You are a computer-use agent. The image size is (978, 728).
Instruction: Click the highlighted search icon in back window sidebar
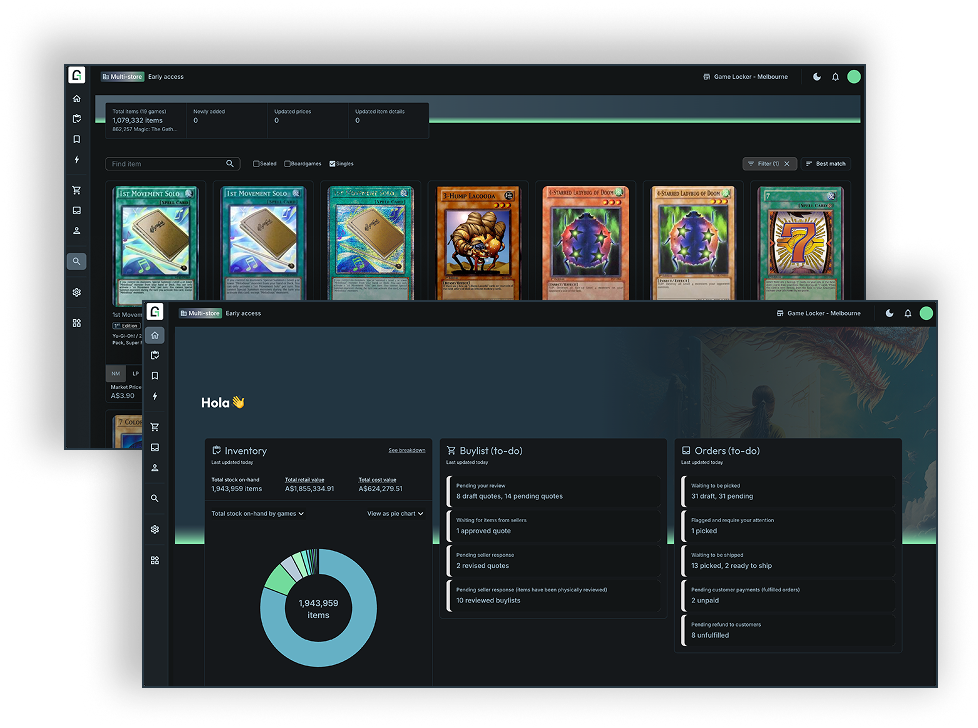pyautogui.click(x=77, y=261)
